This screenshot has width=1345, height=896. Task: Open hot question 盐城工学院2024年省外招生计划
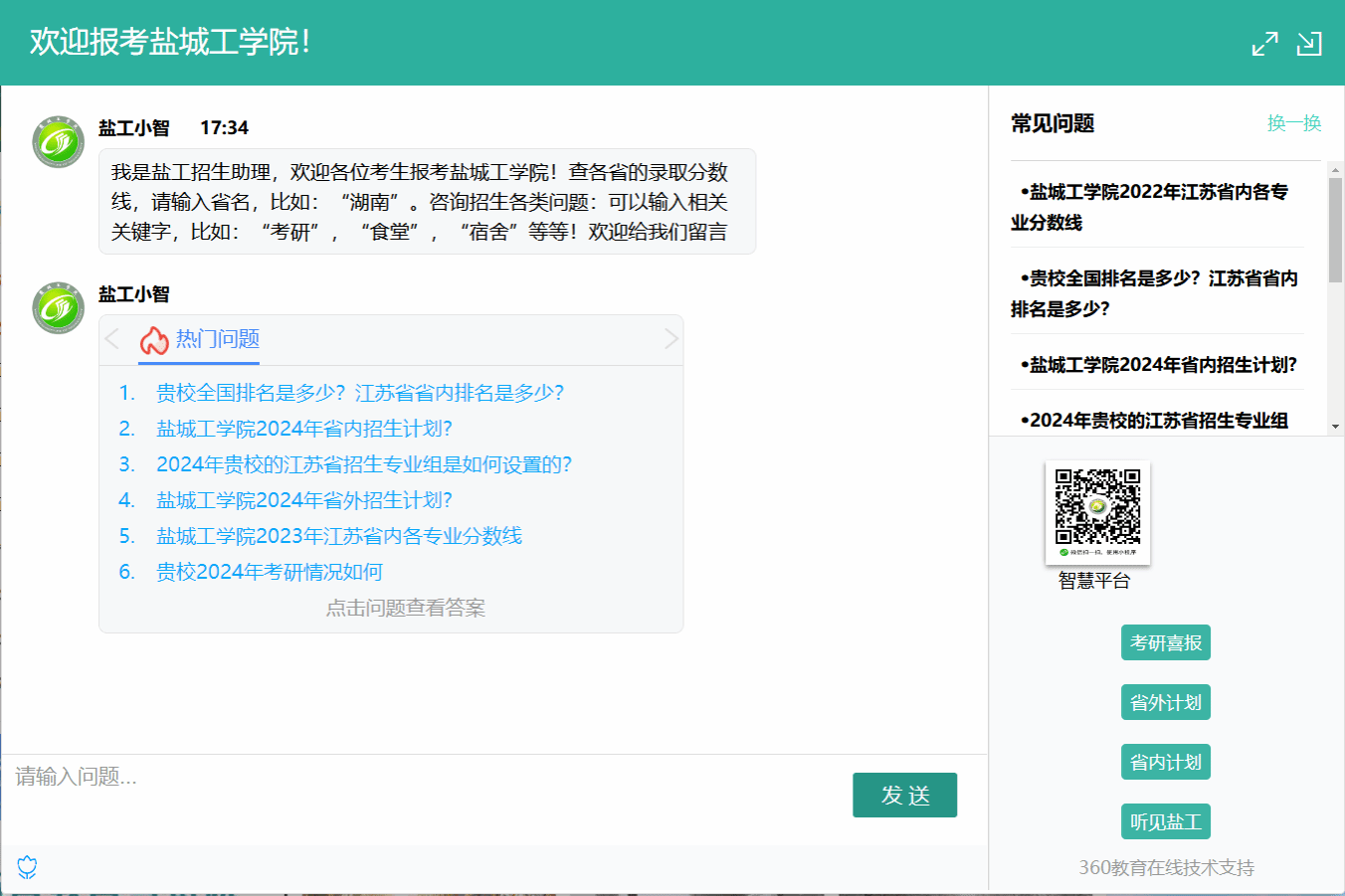click(x=303, y=500)
